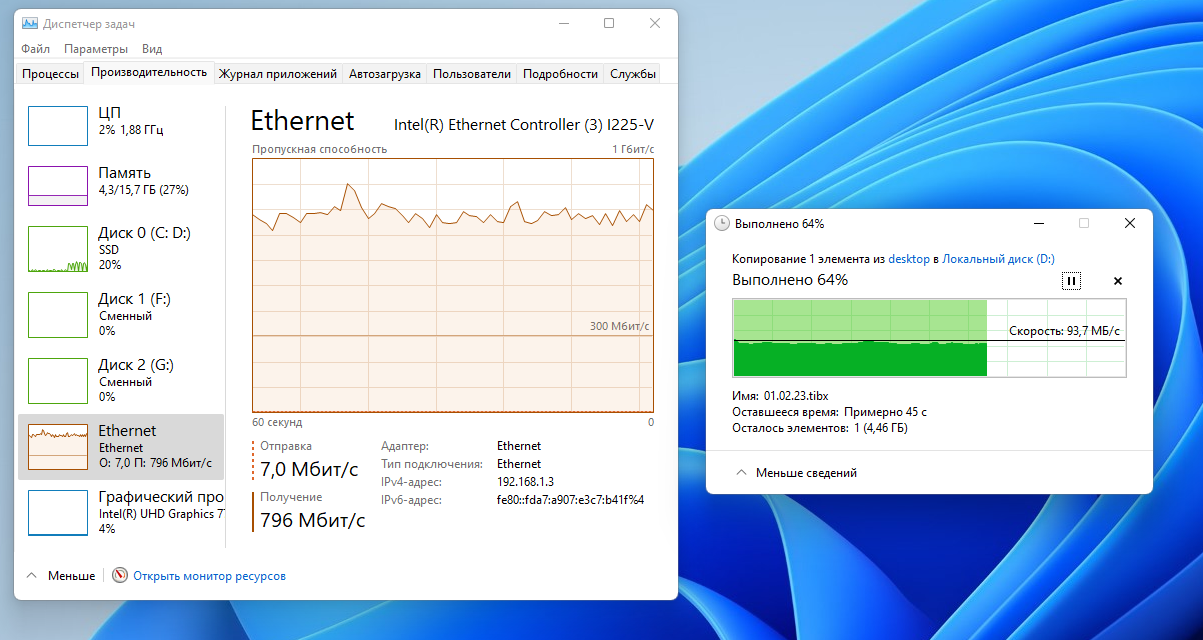
Task: Pause the file copy operation
Action: [1071, 281]
